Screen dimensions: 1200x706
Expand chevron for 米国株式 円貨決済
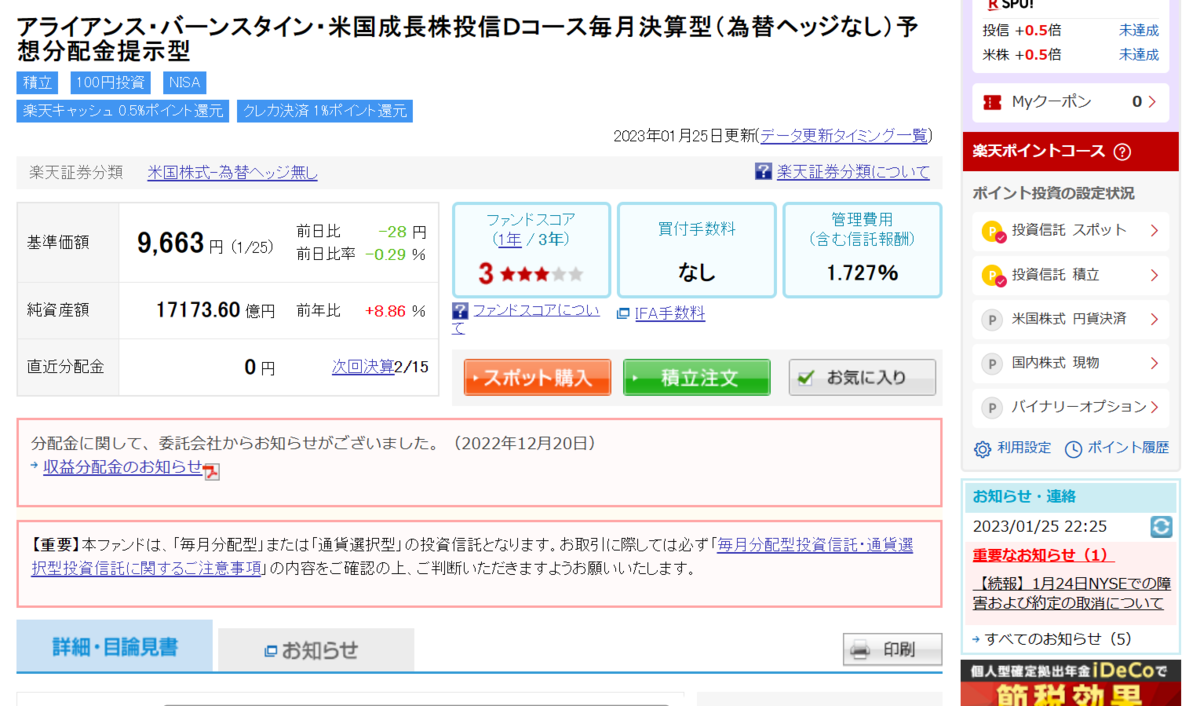(1154, 319)
